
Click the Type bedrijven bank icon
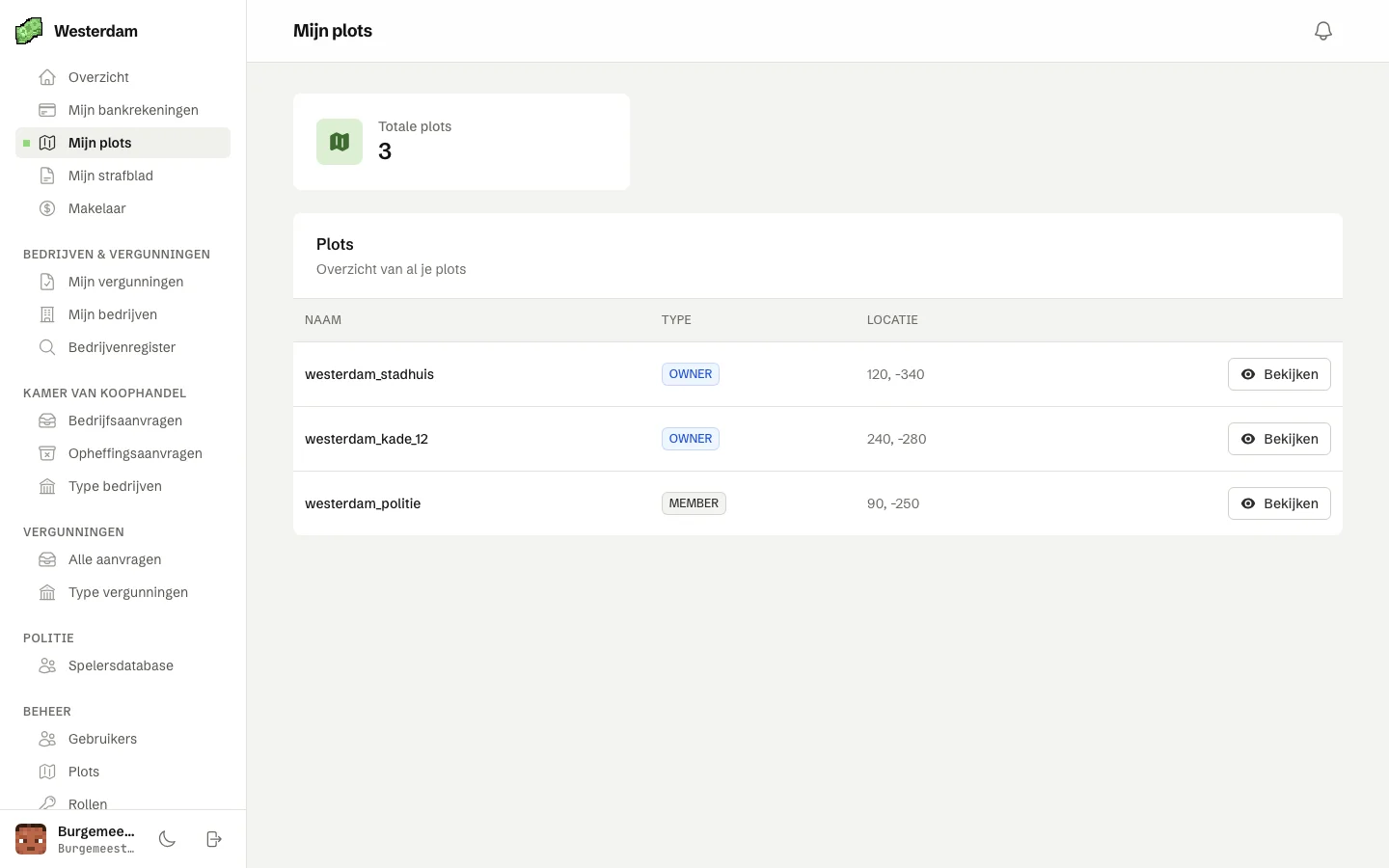47,486
